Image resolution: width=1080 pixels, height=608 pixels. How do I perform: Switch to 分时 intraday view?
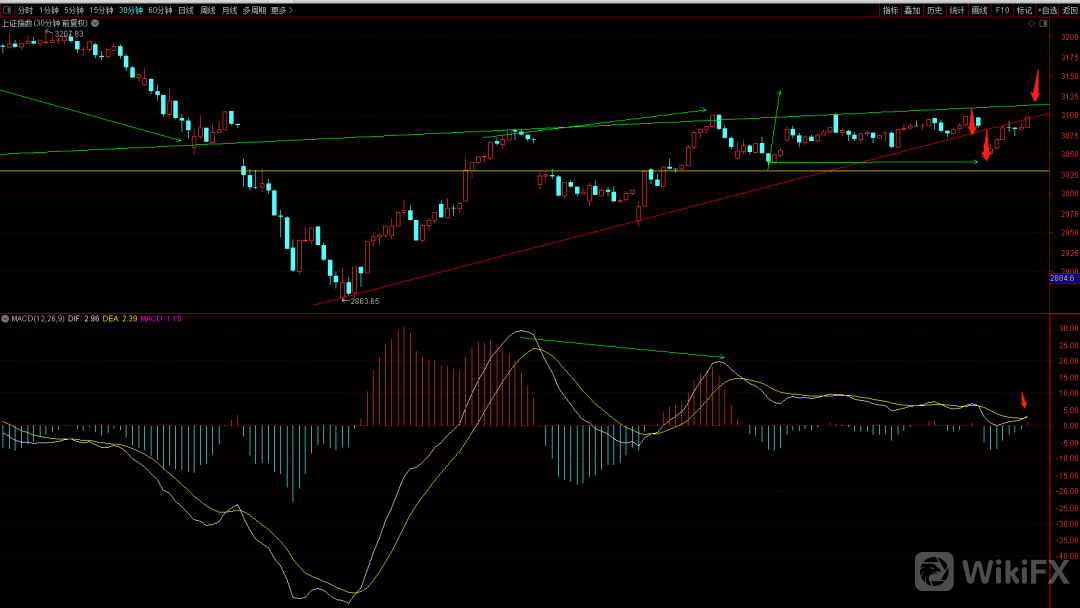(x=25, y=10)
